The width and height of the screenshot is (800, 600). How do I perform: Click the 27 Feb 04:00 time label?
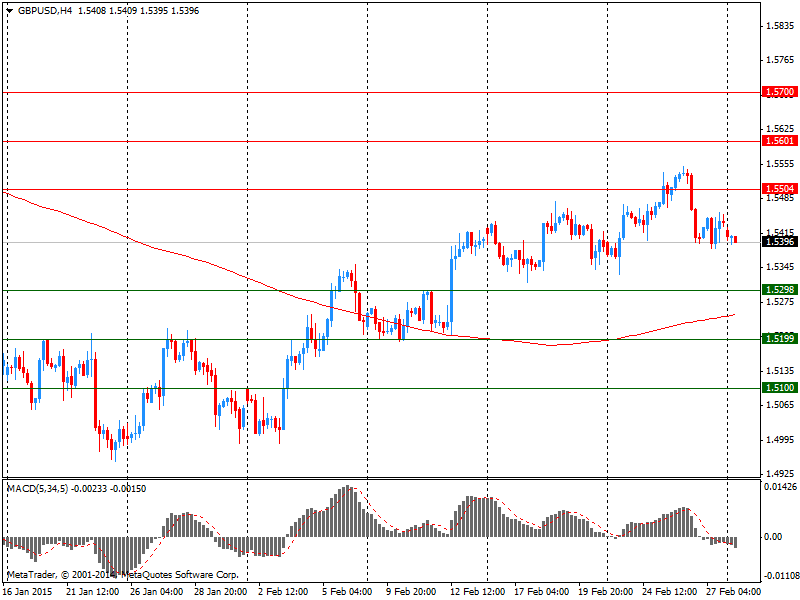click(x=734, y=592)
